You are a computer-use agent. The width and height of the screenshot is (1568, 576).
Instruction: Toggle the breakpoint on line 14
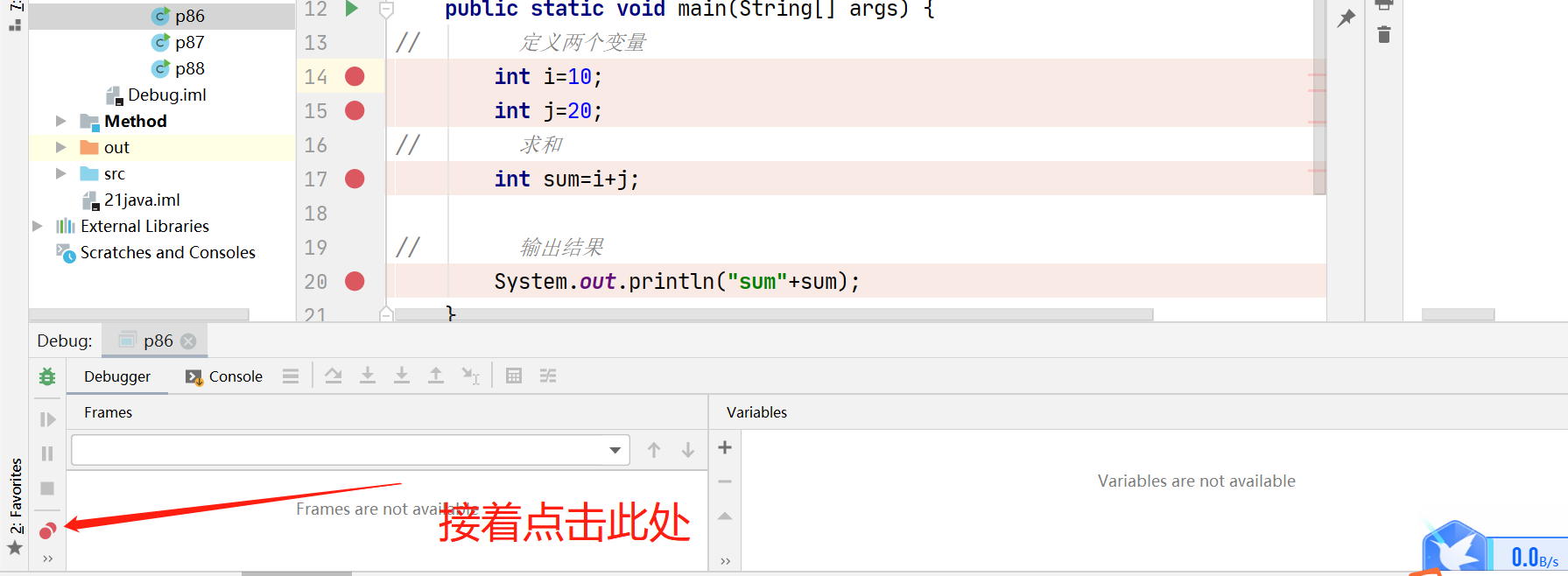coord(355,77)
